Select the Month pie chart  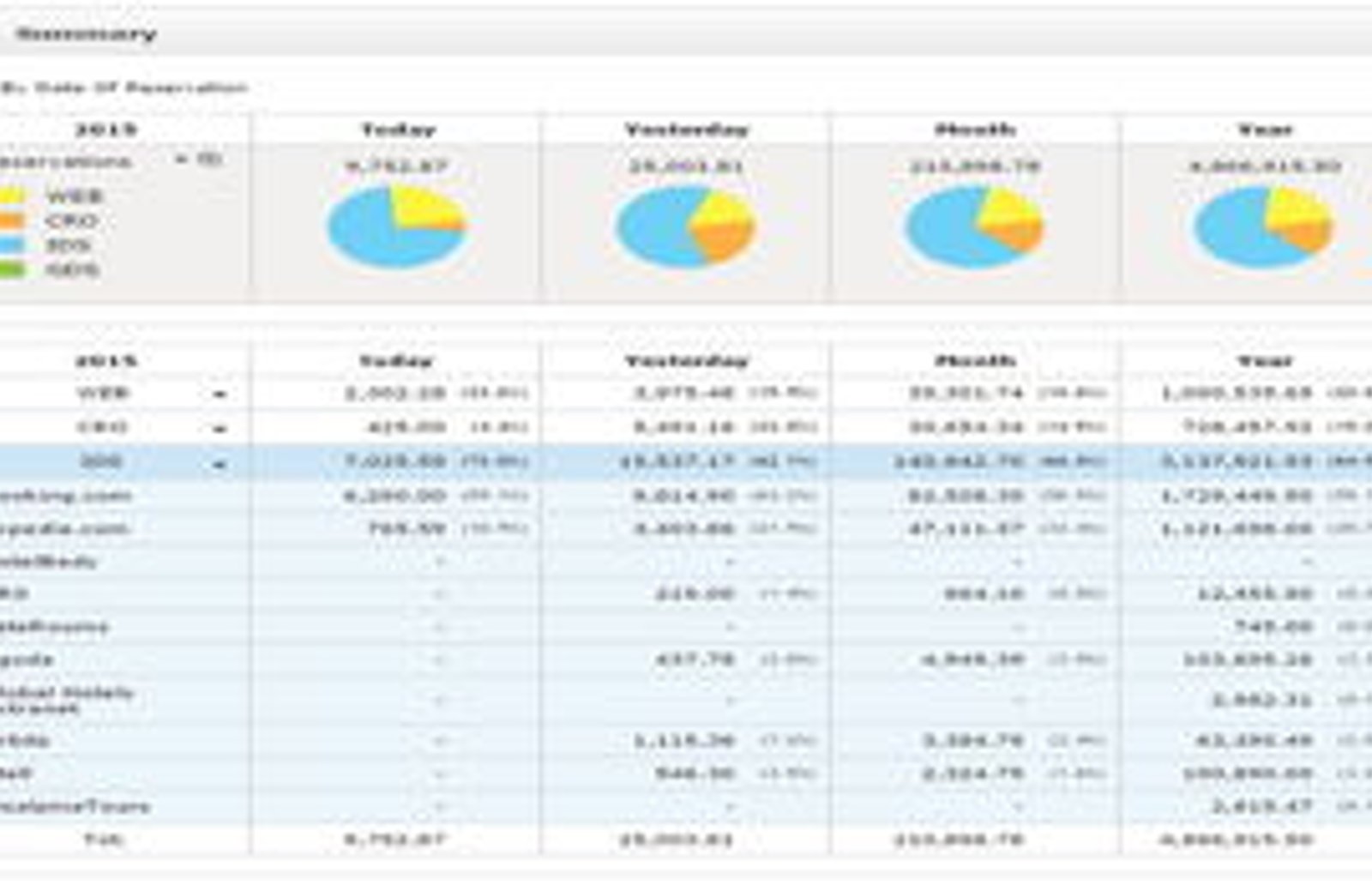pyautogui.click(x=974, y=227)
